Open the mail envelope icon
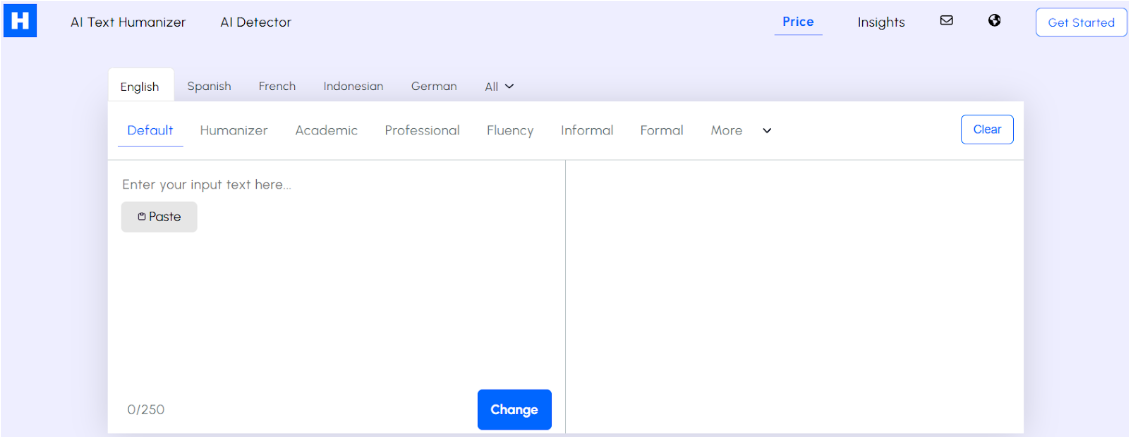Viewport: 1131px width, 437px height. 946,21
